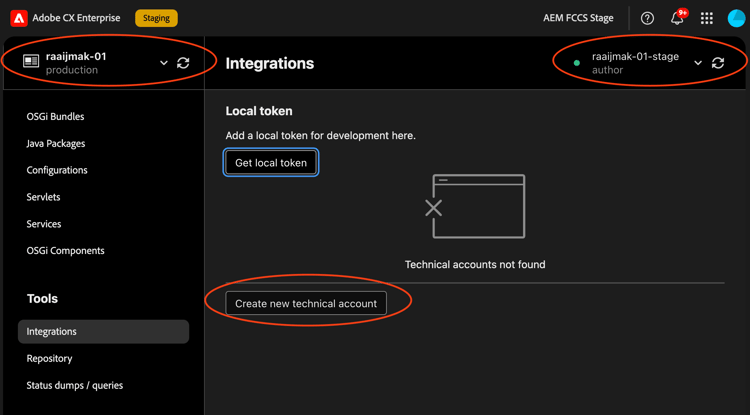Click Create new technical account
This screenshot has height=415, width=750.
(x=306, y=303)
